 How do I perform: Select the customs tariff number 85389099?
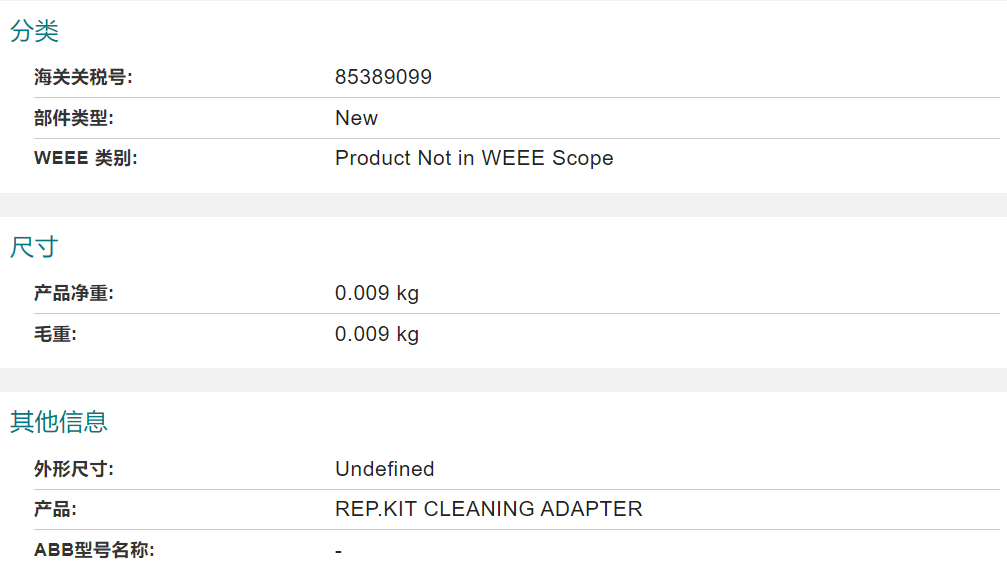(383, 77)
